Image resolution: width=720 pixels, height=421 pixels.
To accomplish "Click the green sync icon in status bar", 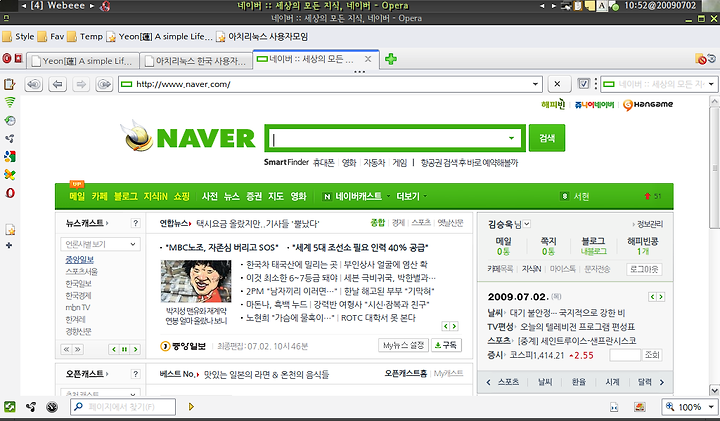I will (10, 407).
